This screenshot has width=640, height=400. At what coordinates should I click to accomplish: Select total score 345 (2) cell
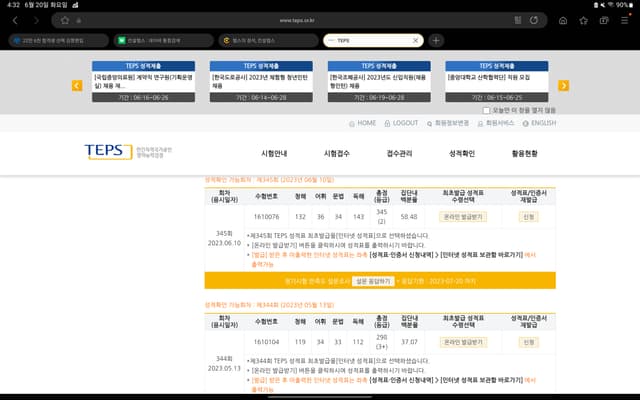pos(381,217)
